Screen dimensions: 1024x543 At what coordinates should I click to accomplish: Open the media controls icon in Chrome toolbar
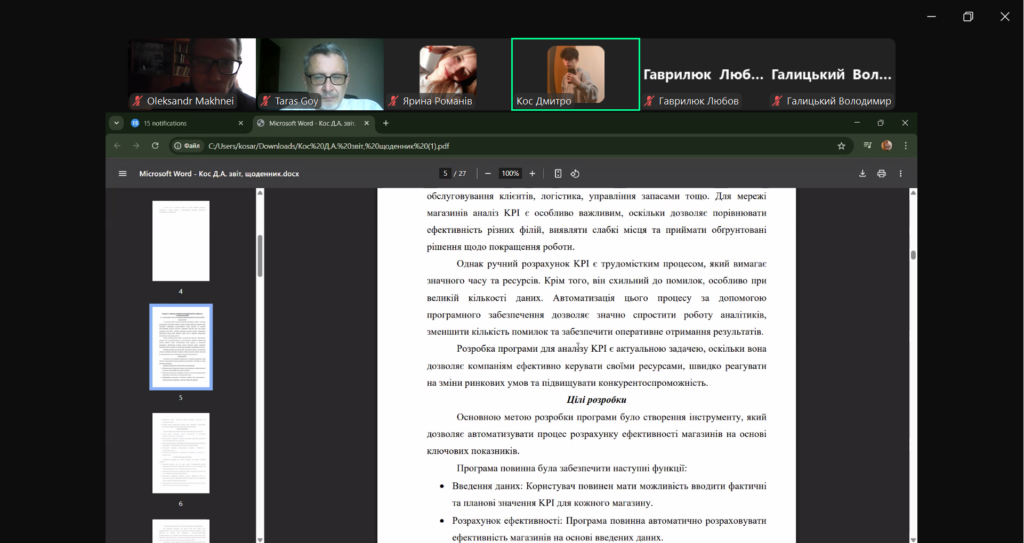pos(867,146)
